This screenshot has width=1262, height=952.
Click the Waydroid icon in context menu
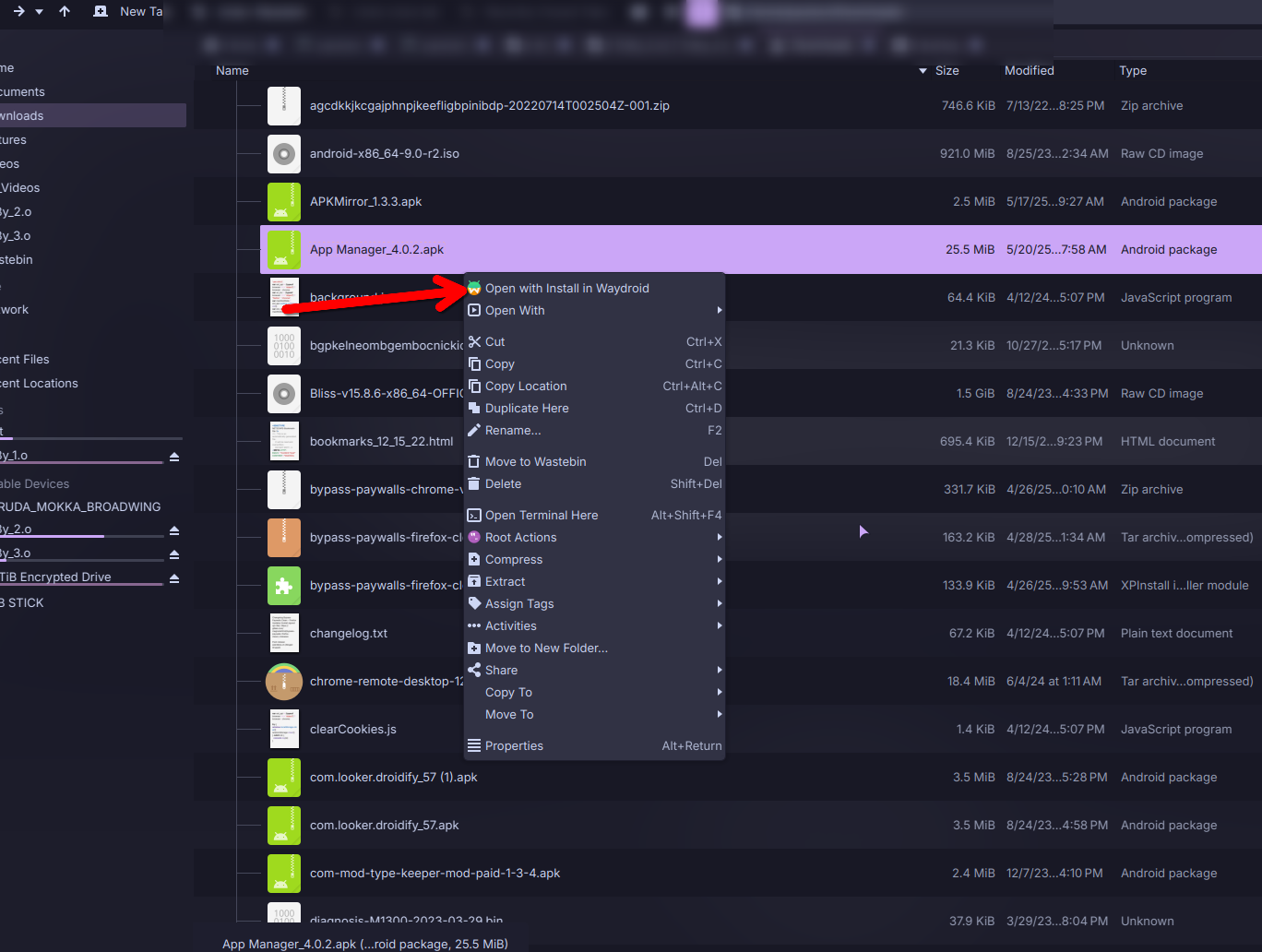point(474,288)
